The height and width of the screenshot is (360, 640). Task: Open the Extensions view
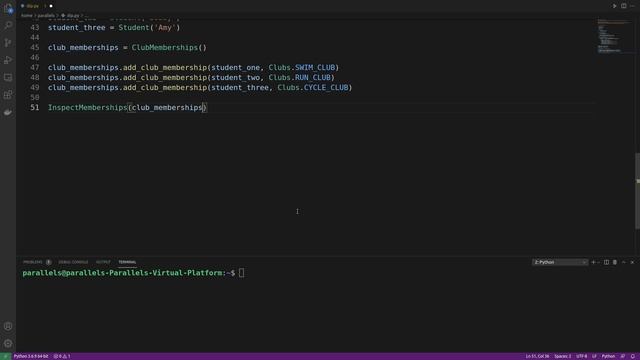[8, 95]
